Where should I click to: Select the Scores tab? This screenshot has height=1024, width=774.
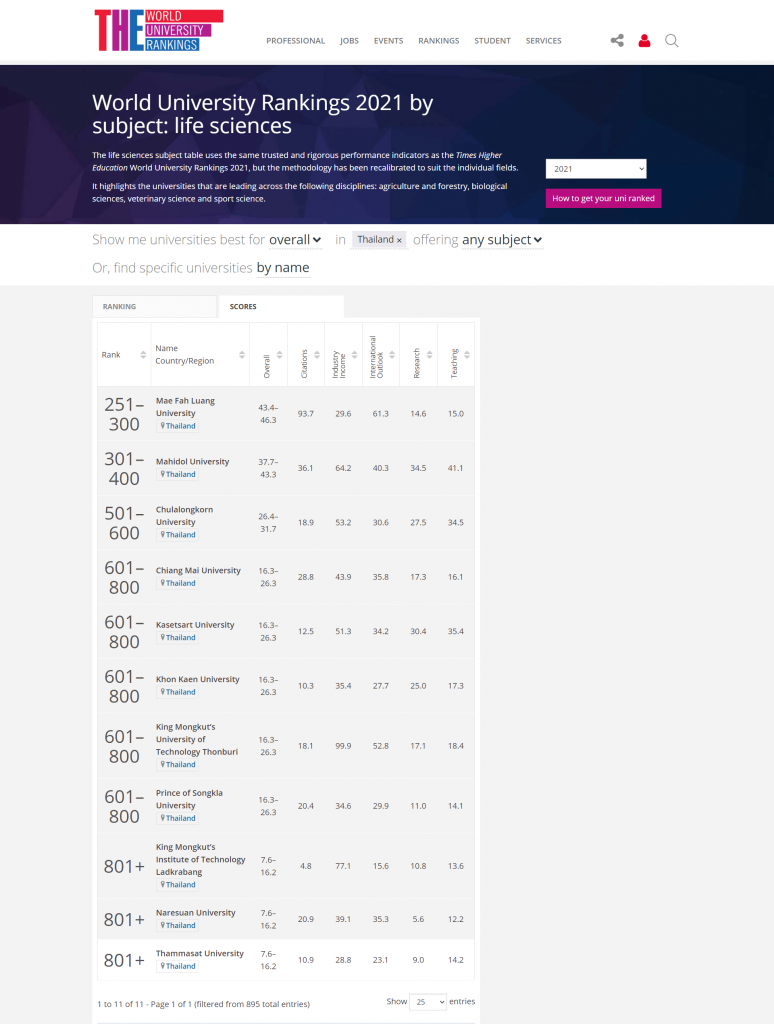(x=282, y=306)
